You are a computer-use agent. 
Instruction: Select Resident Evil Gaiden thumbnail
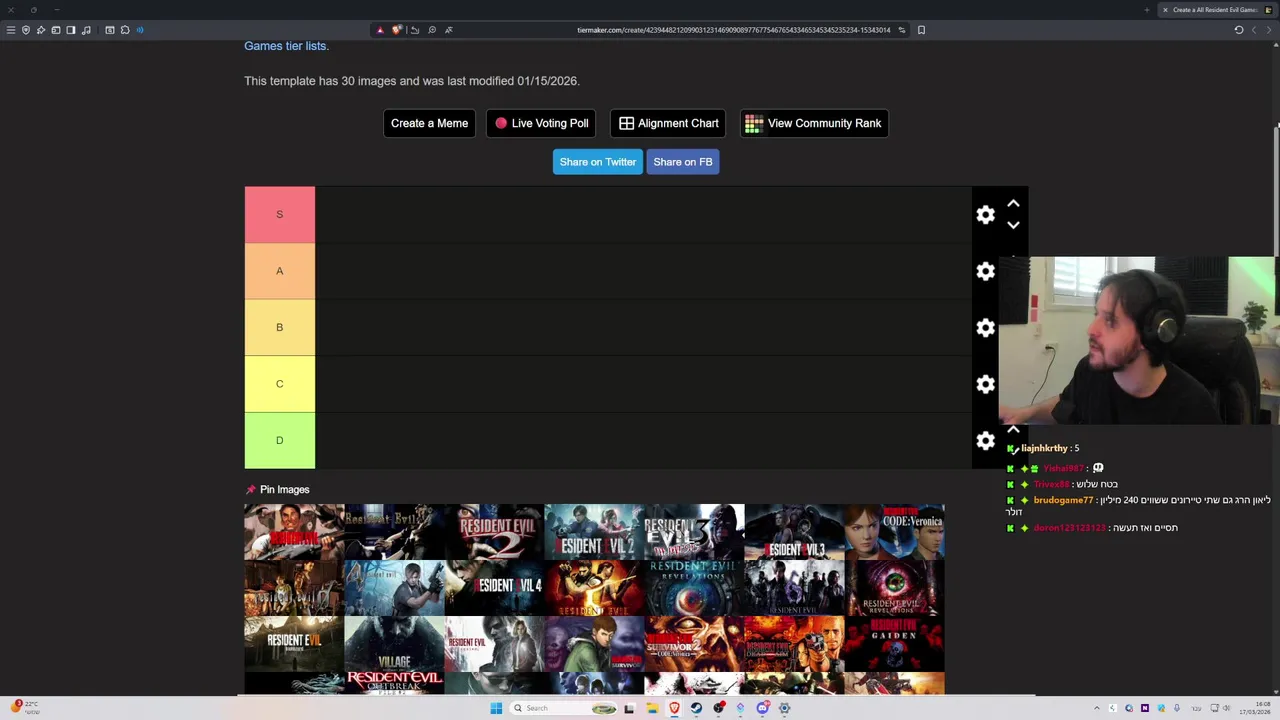point(894,644)
